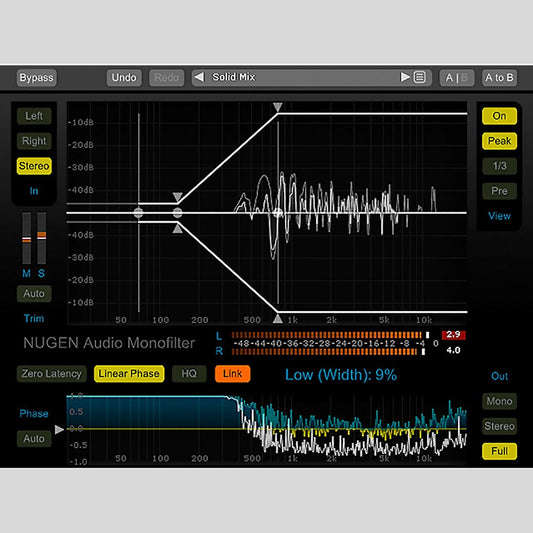Click the View label
The height and width of the screenshot is (533, 533).
[499, 216]
